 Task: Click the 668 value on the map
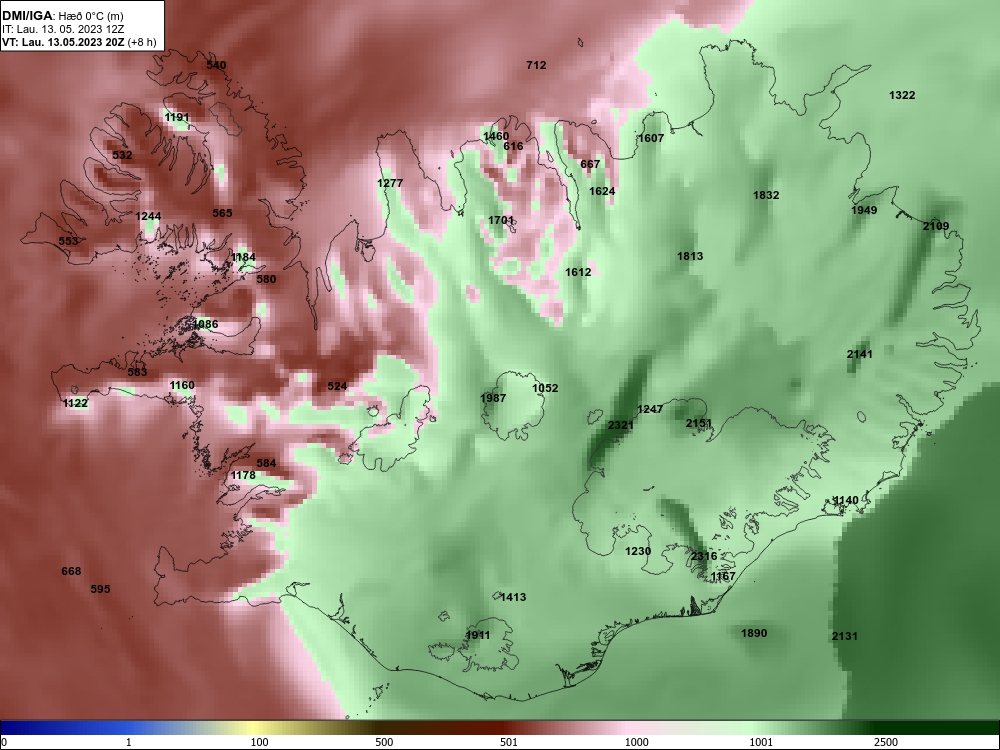pos(71,571)
